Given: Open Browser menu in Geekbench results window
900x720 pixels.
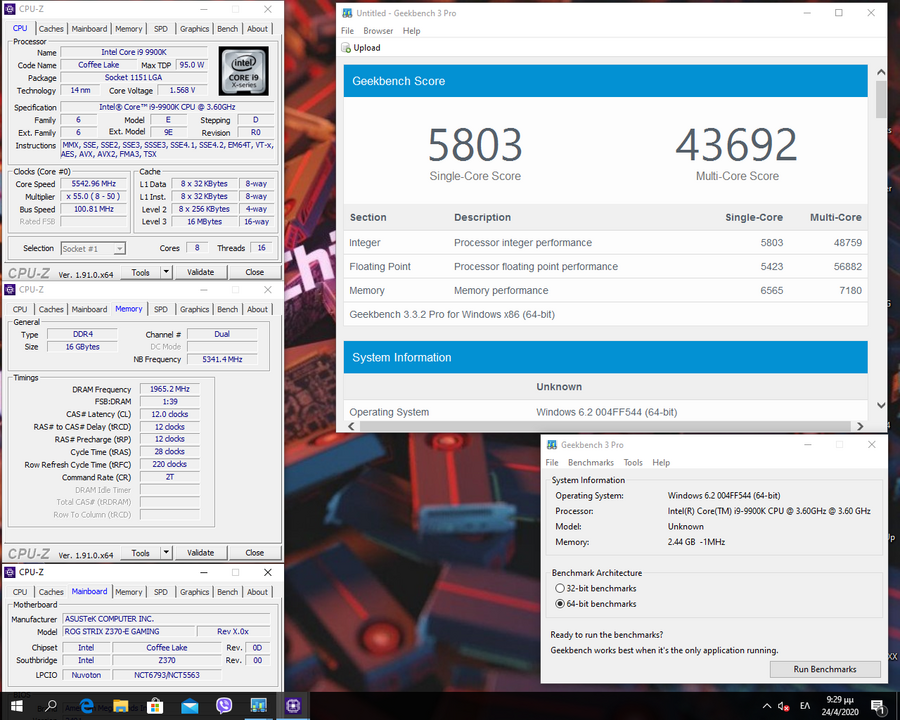Looking at the screenshot, I should click(378, 31).
